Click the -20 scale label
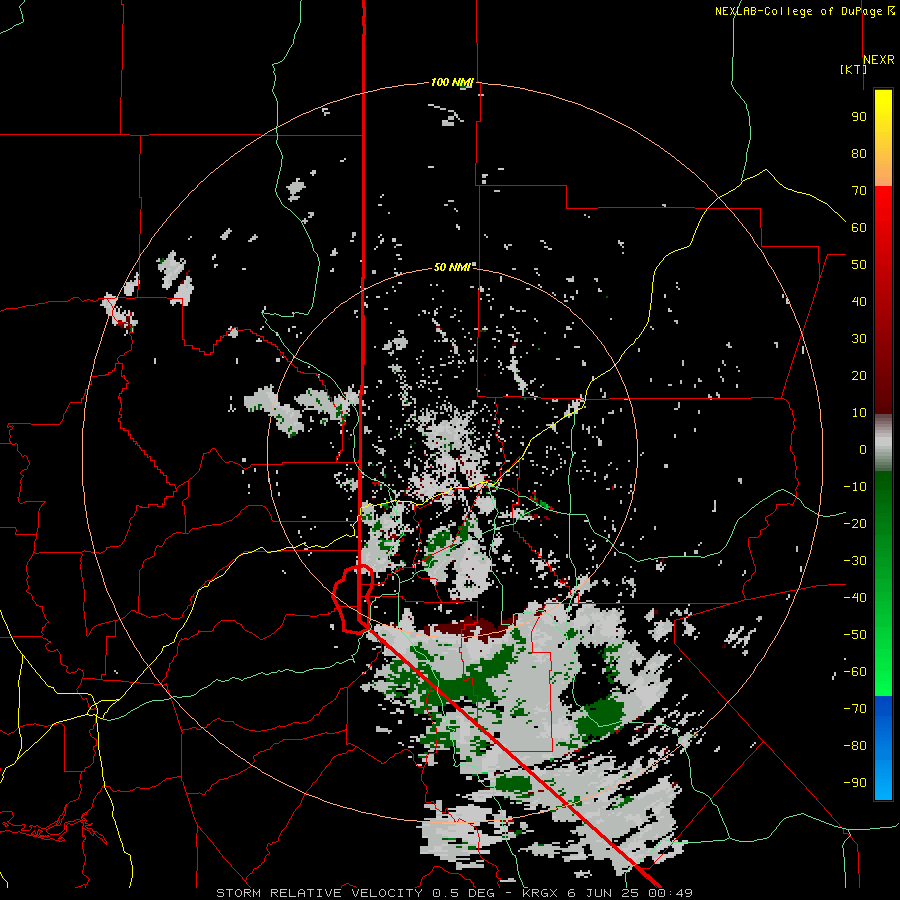Screen dimensions: 900x900 pyautogui.click(x=855, y=523)
